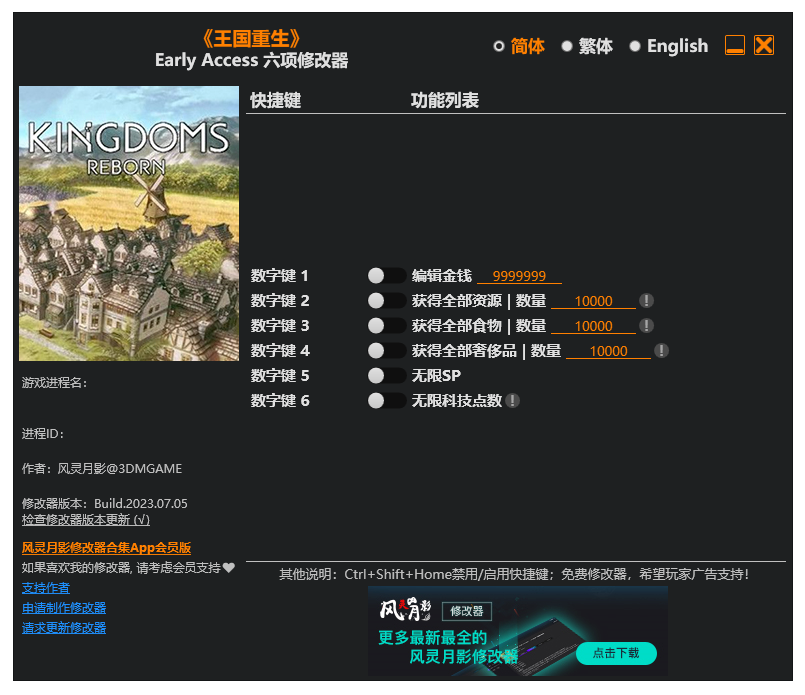Toggle 编辑金钱 switch on
The width and height of the screenshot is (805, 695).
tap(387, 276)
